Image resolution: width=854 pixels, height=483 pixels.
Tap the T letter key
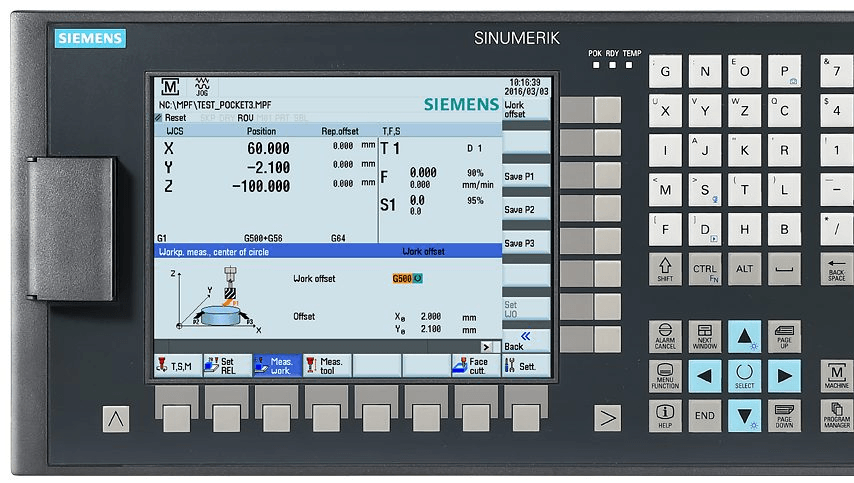coord(745,190)
